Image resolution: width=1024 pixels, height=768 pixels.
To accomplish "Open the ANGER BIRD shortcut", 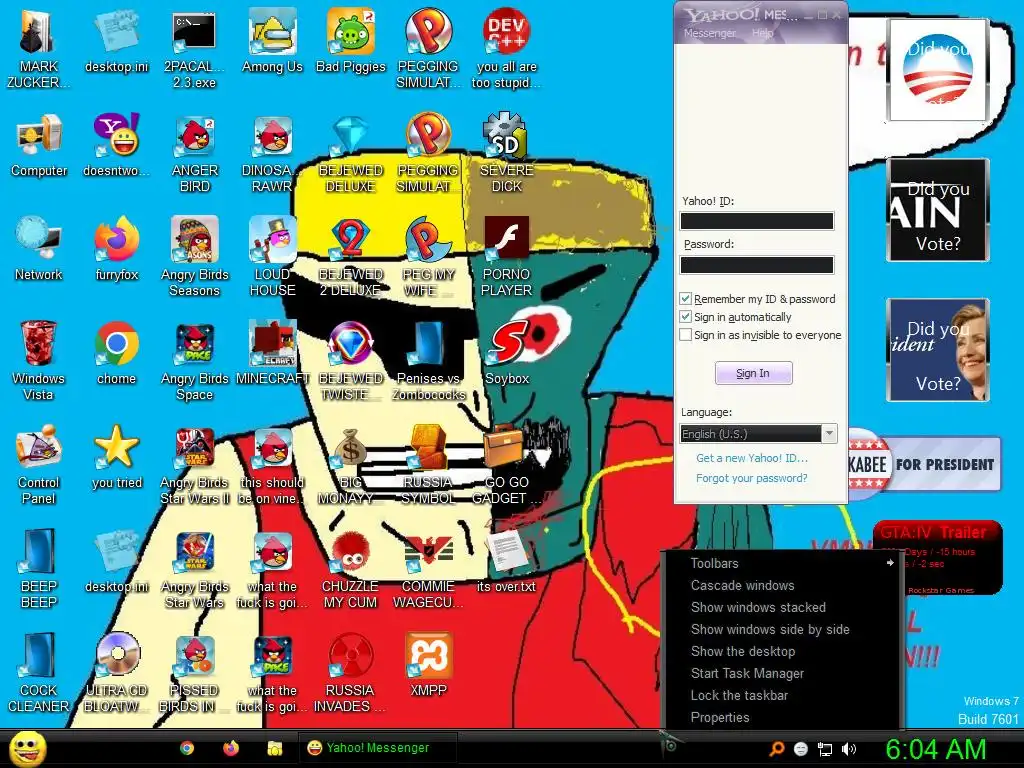I will pyautogui.click(x=195, y=153).
